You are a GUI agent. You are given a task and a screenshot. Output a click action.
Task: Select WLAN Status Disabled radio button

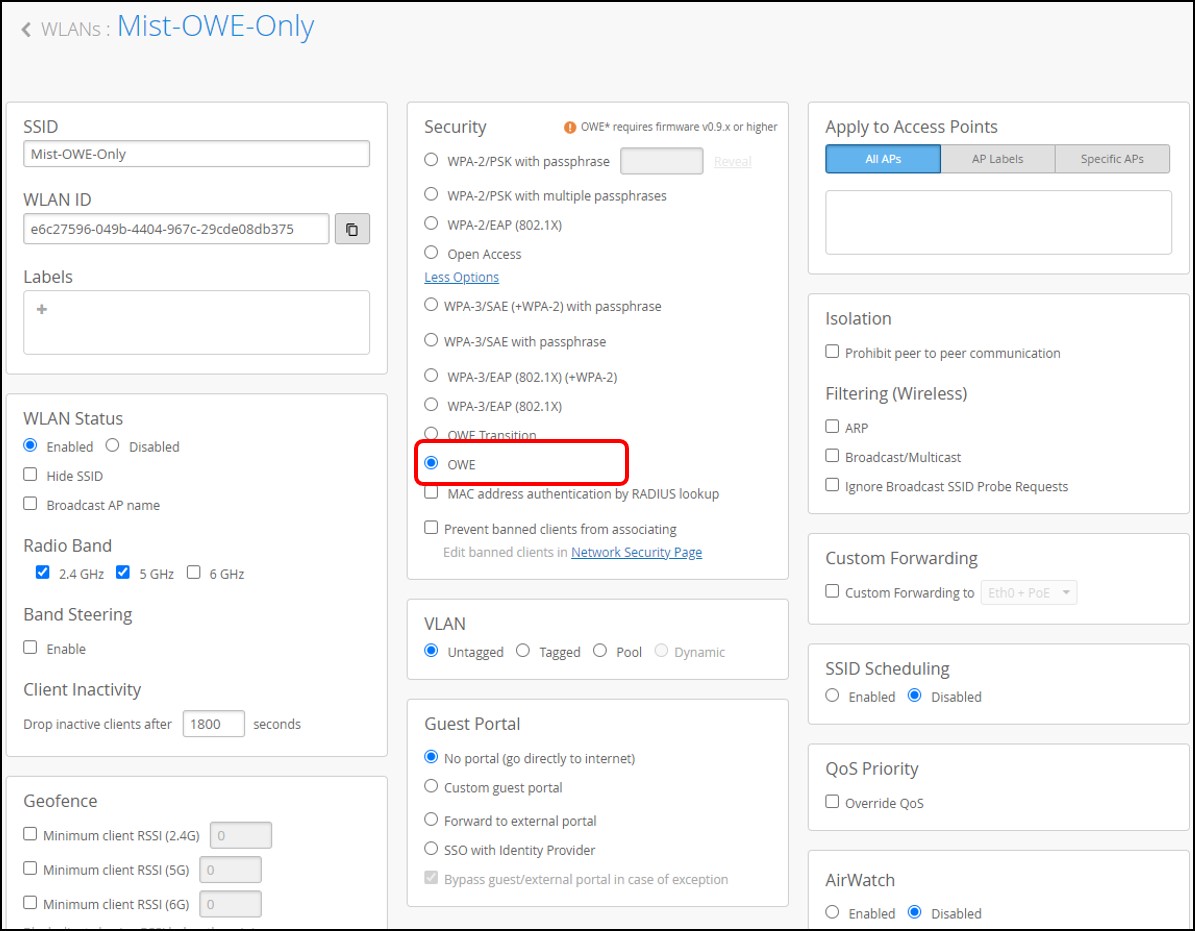pos(113,445)
